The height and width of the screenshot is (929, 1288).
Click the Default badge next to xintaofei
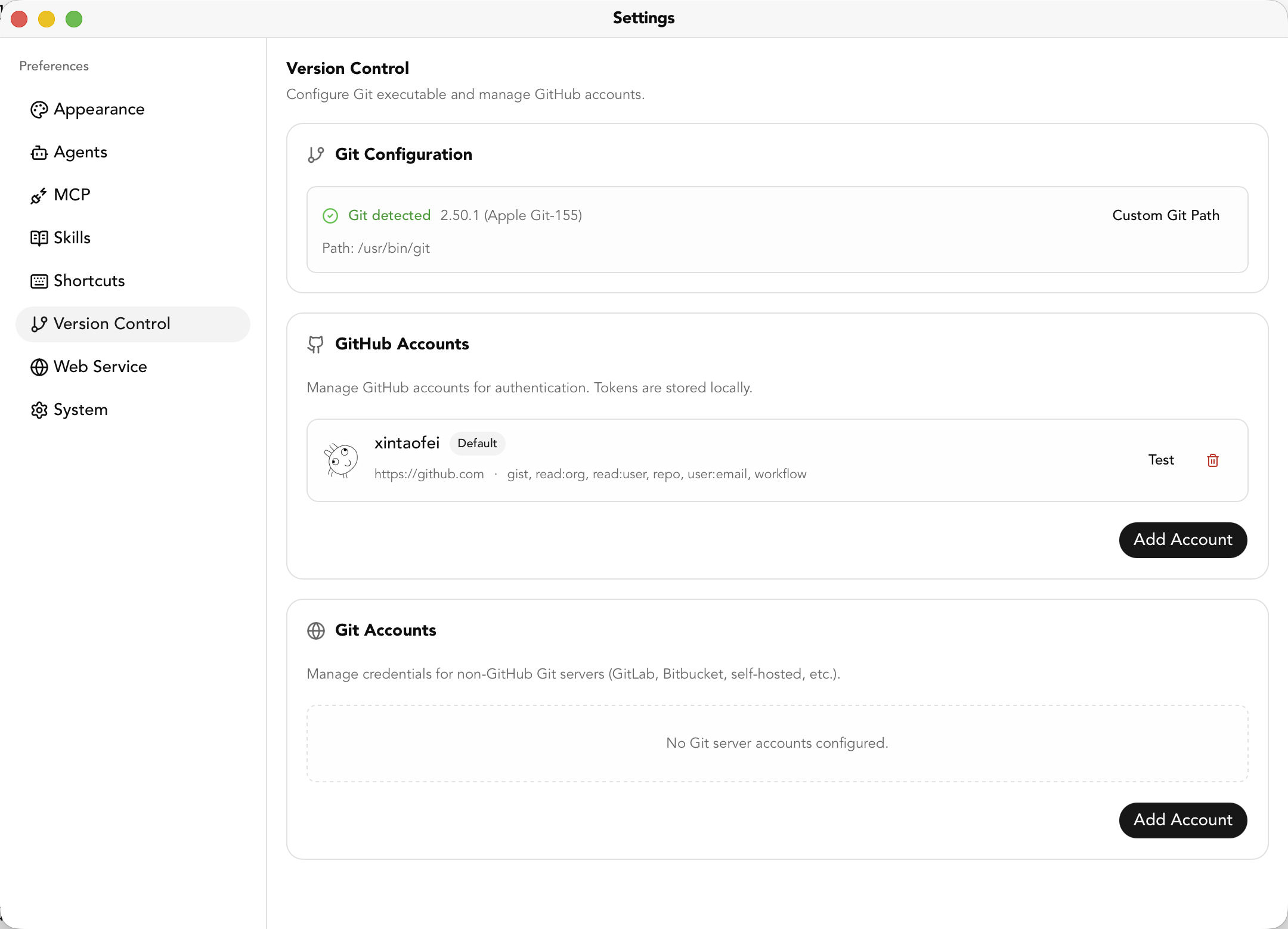pyautogui.click(x=477, y=443)
